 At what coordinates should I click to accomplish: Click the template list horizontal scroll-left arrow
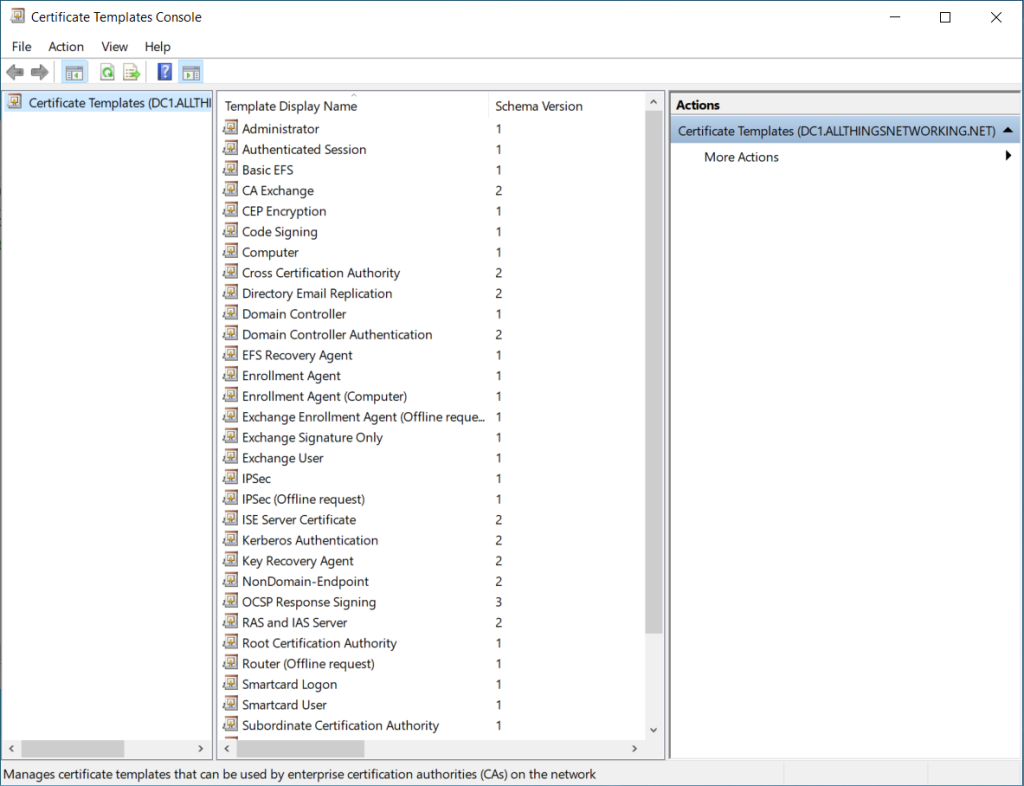(x=227, y=748)
